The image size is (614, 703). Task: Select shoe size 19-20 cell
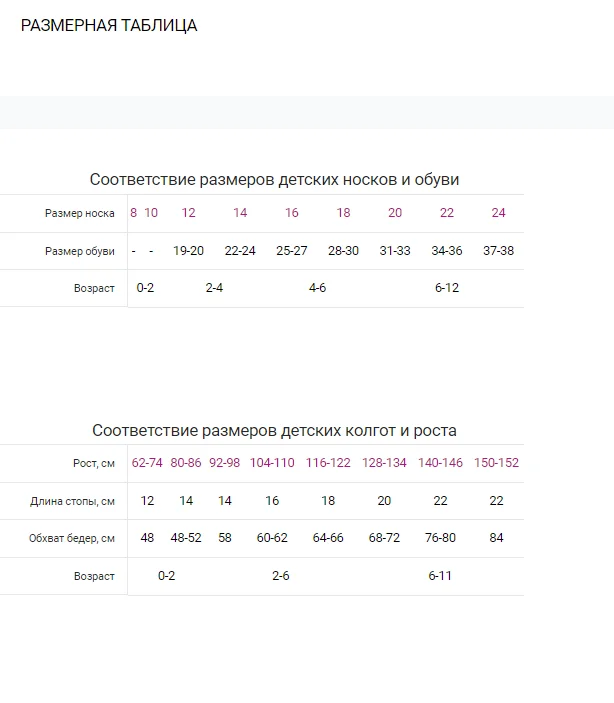pos(188,251)
